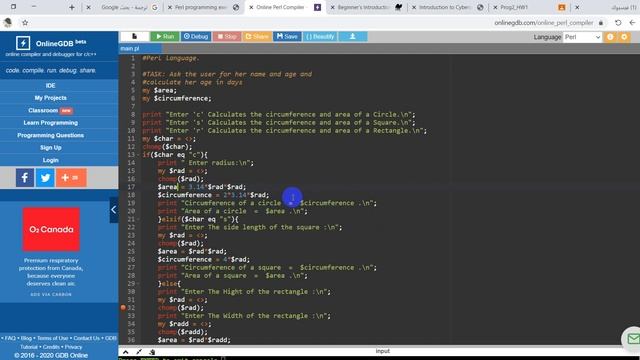Open the Tutorial footer link
The height and width of the screenshot is (360, 640).
(x=29, y=347)
